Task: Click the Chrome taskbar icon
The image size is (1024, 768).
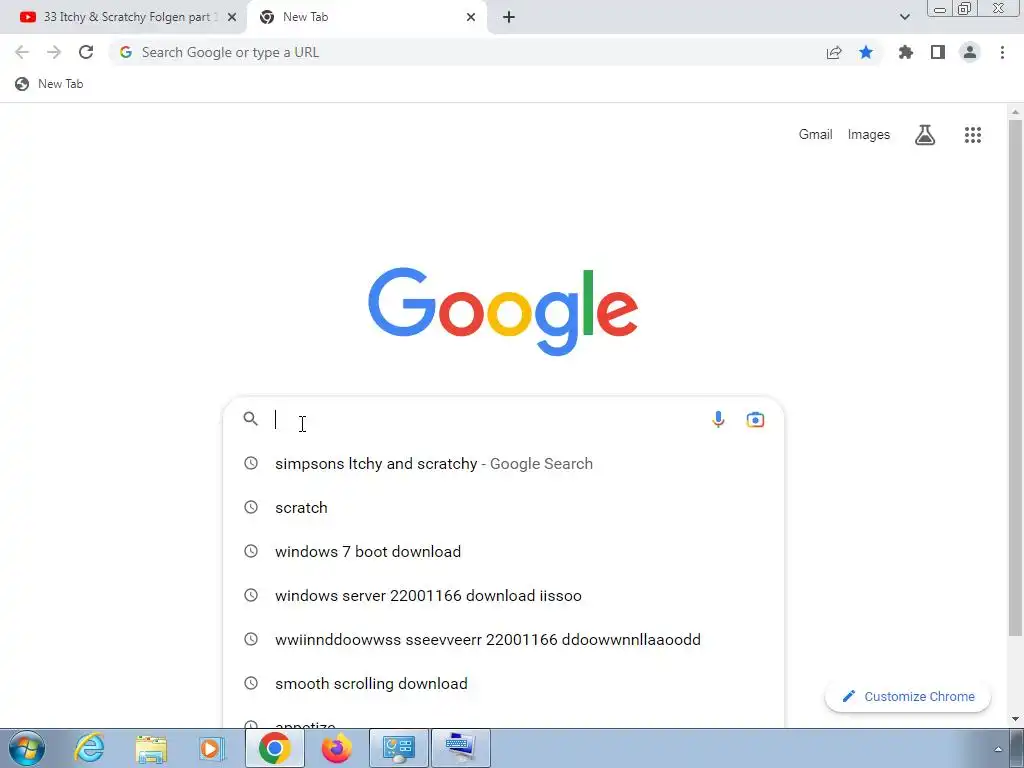Action: point(274,748)
